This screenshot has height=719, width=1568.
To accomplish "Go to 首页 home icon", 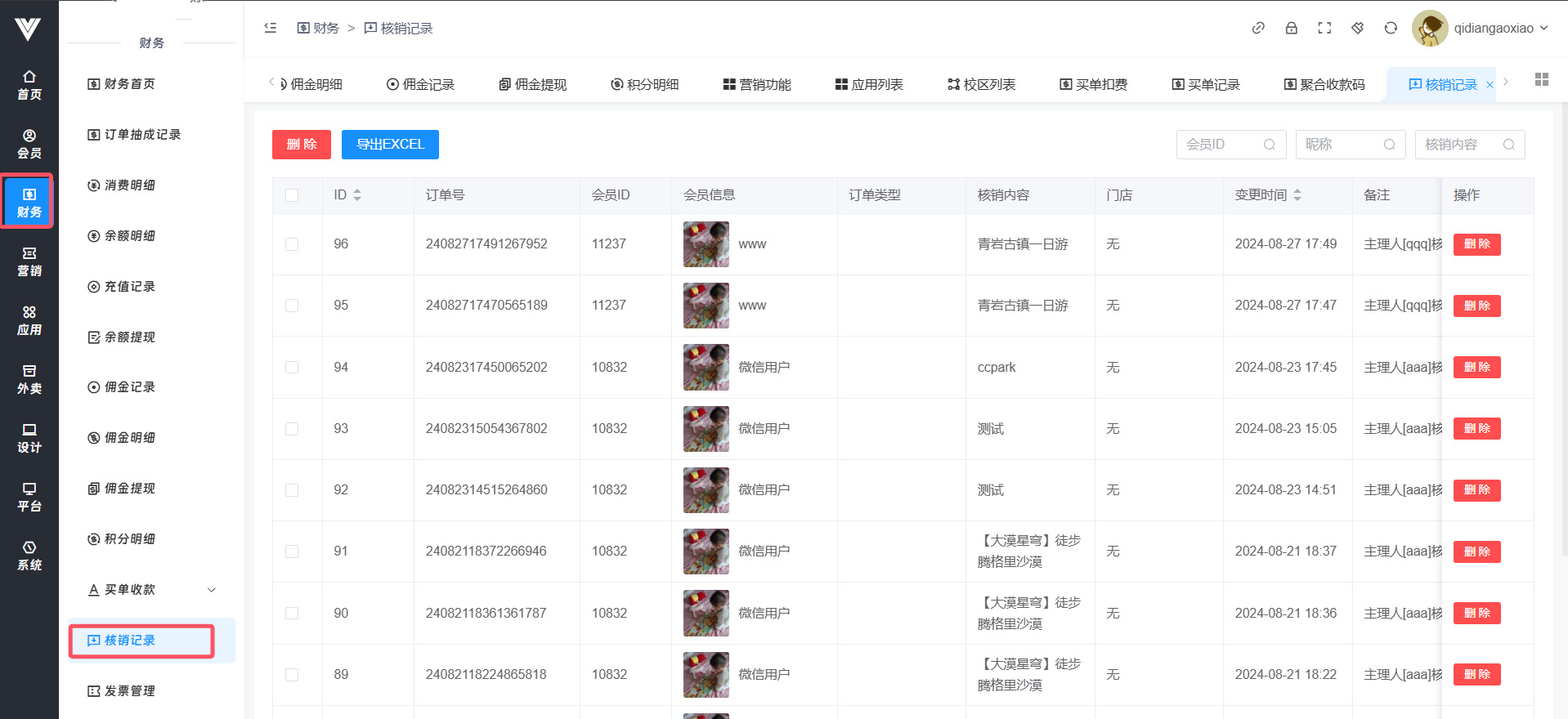I will coord(29,85).
